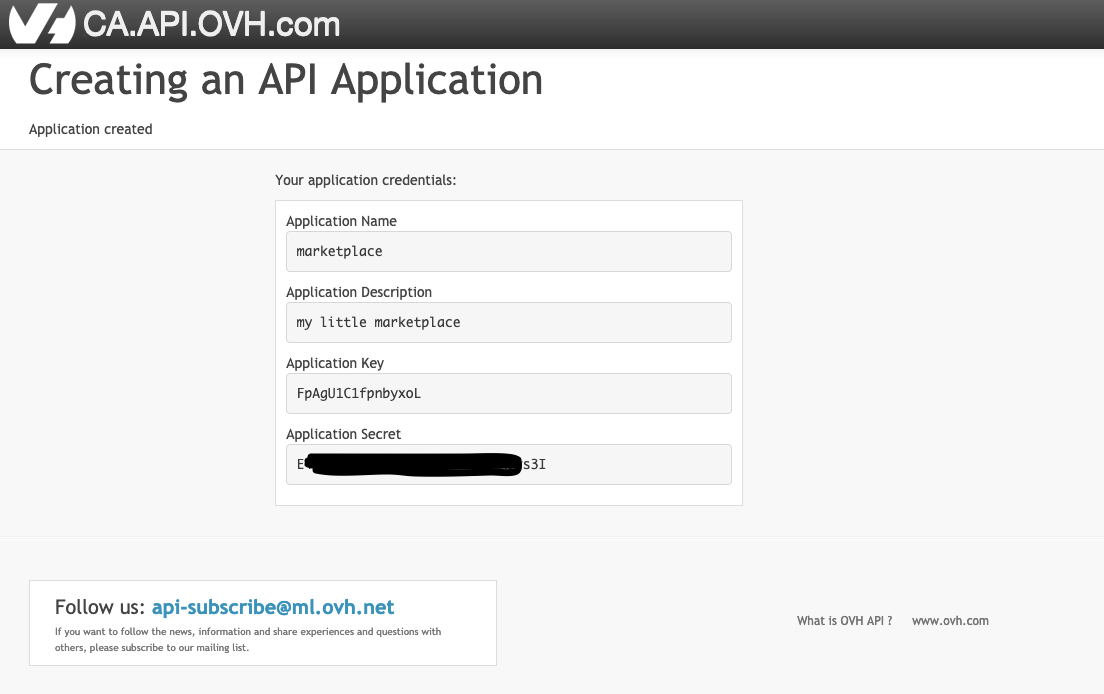Click the OVH logo in the header
Screen dimensions: 1104x694
pos(41,24)
